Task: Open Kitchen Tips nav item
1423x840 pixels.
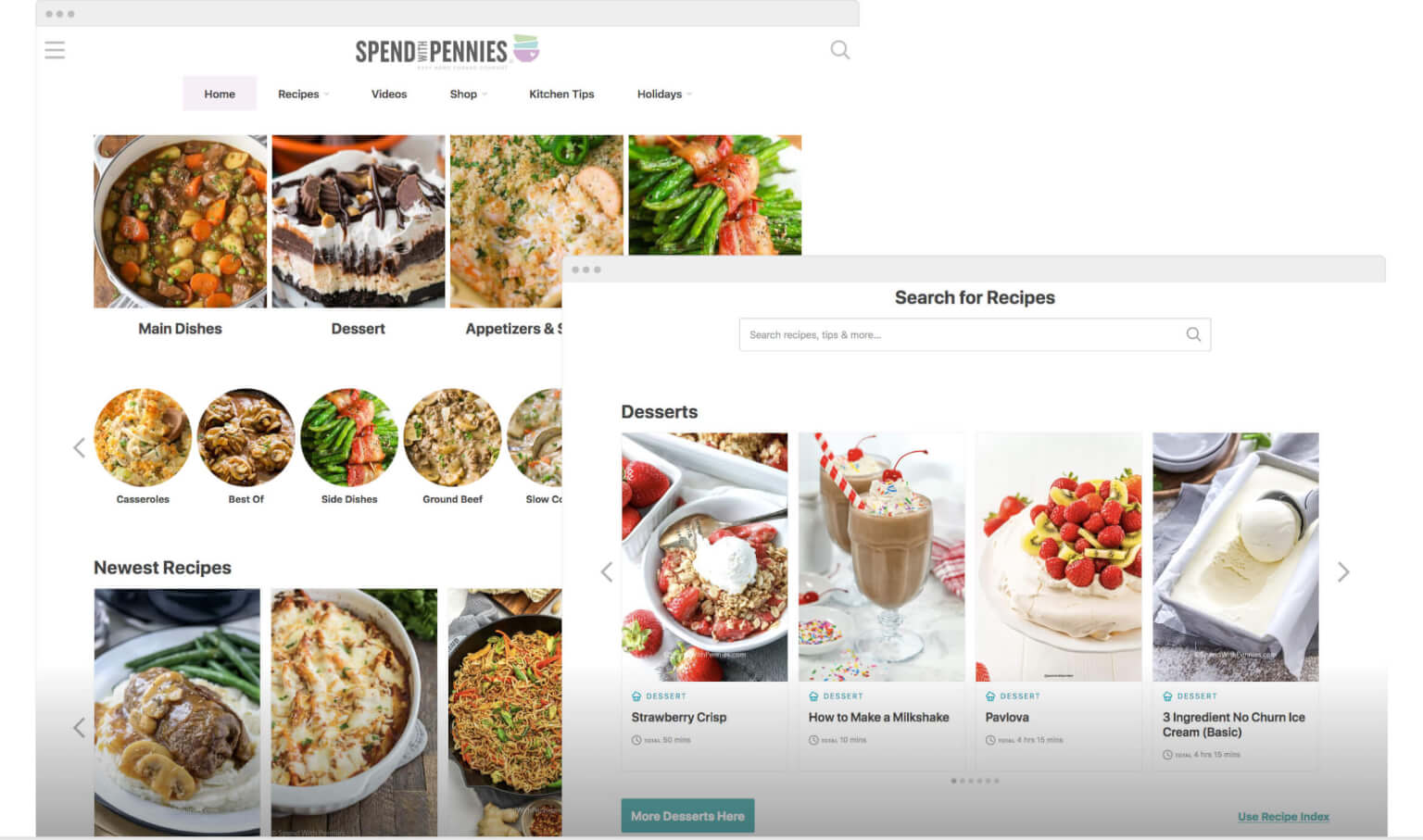Action: (561, 94)
